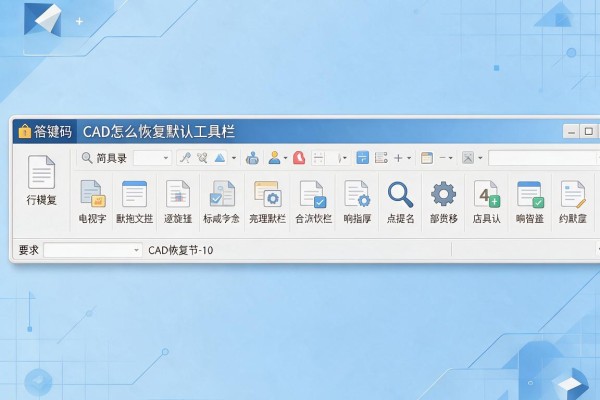This screenshot has height=400, width=600.
Task: Open the combo box next to 要求
Action: (93, 250)
